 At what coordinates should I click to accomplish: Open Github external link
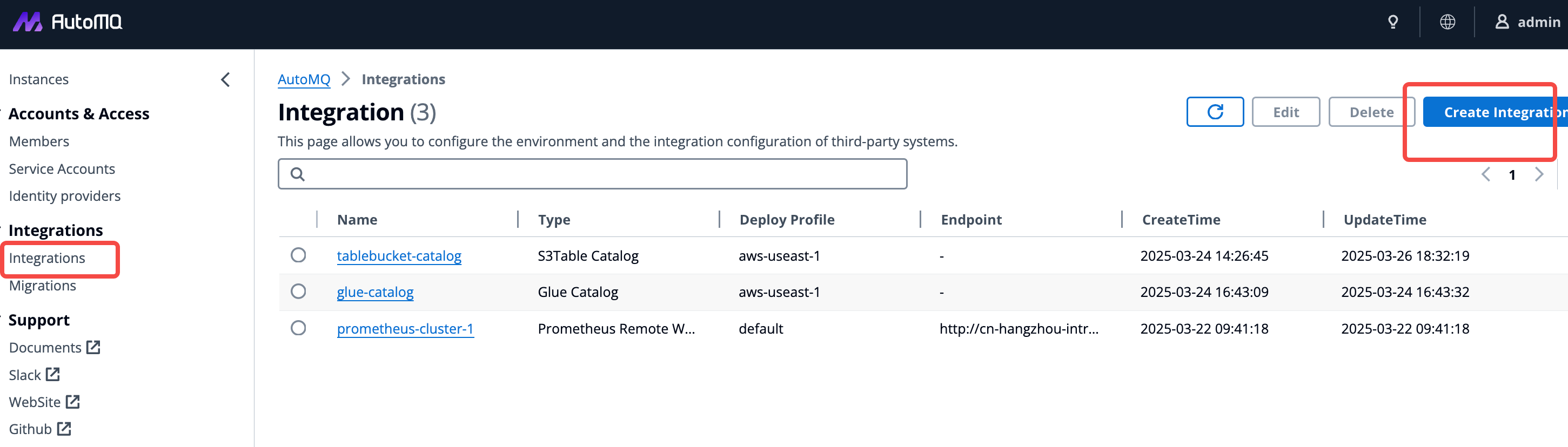coord(39,429)
